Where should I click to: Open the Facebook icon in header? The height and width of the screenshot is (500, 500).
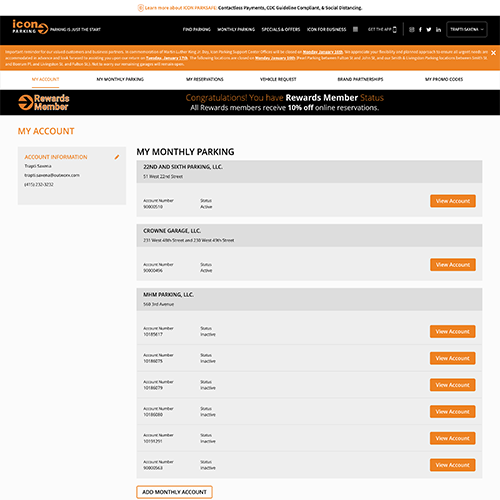(x=420, y=30)
